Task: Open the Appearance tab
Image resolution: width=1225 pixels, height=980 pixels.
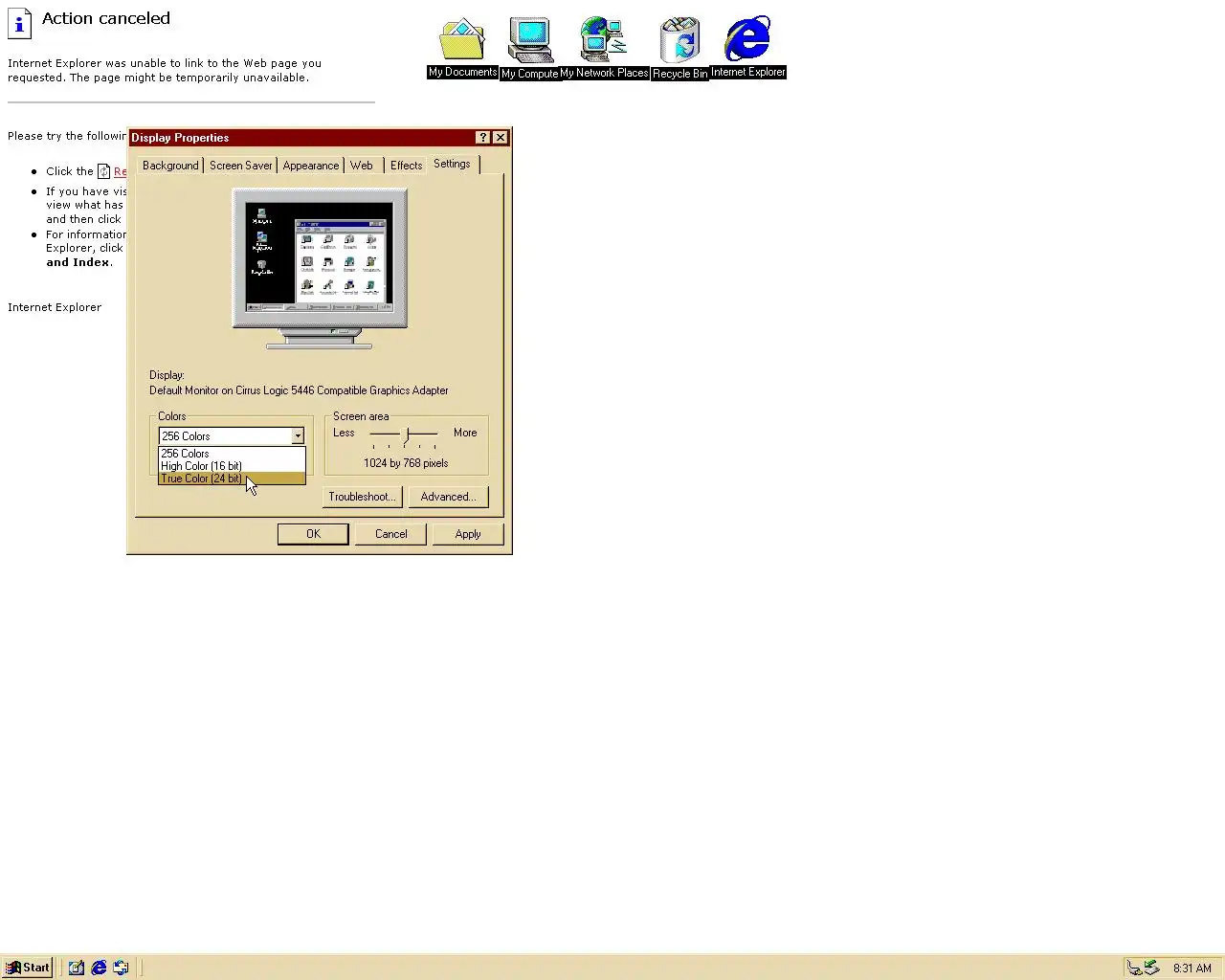Action: coord(310,166)
